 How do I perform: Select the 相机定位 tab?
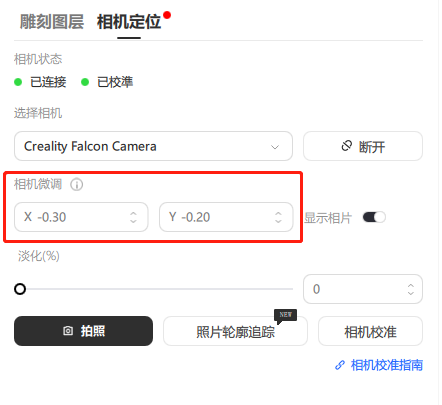pos(129,22)
